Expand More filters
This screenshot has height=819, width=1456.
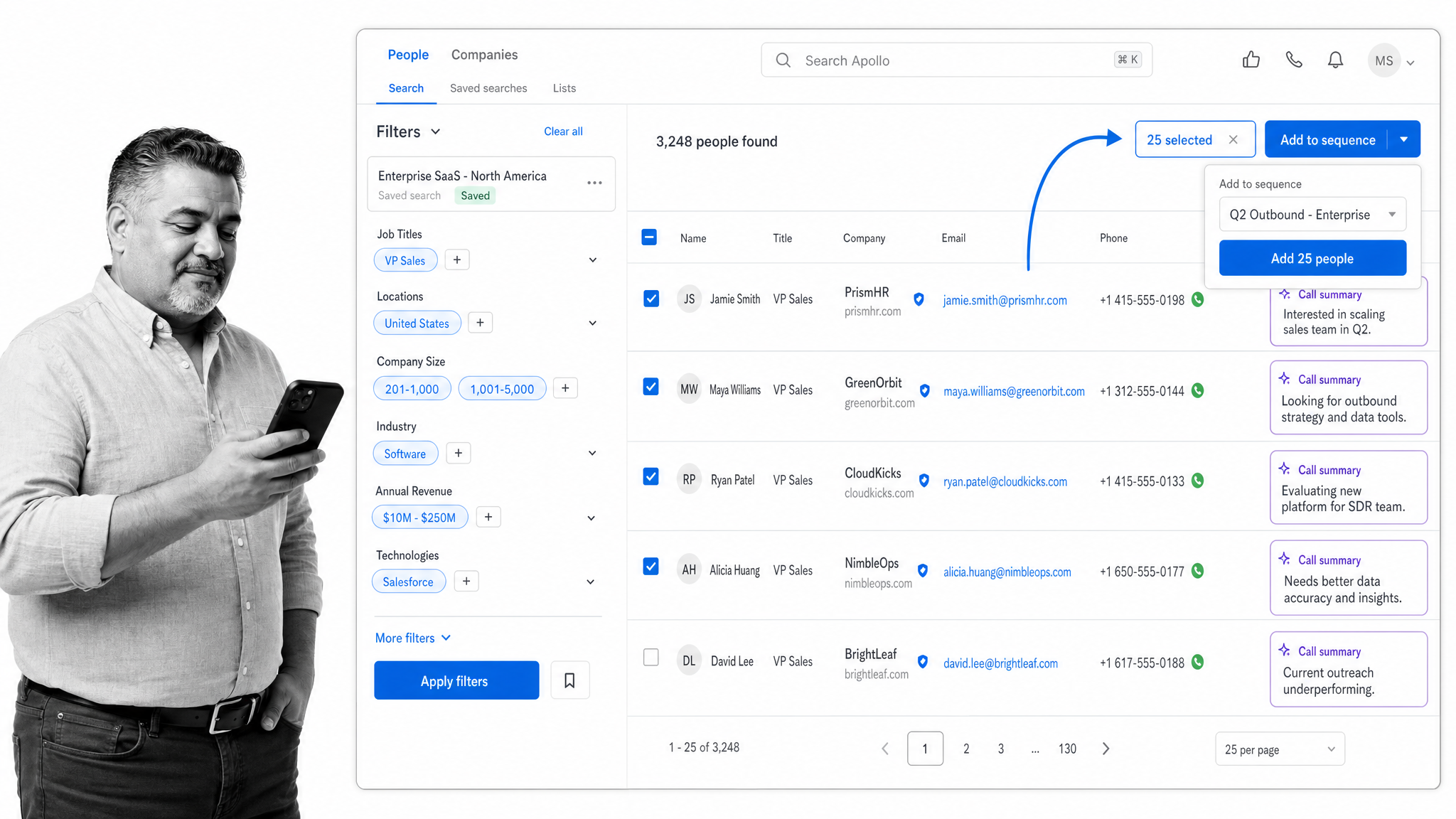pyautogui.click(x=413, y=638)
